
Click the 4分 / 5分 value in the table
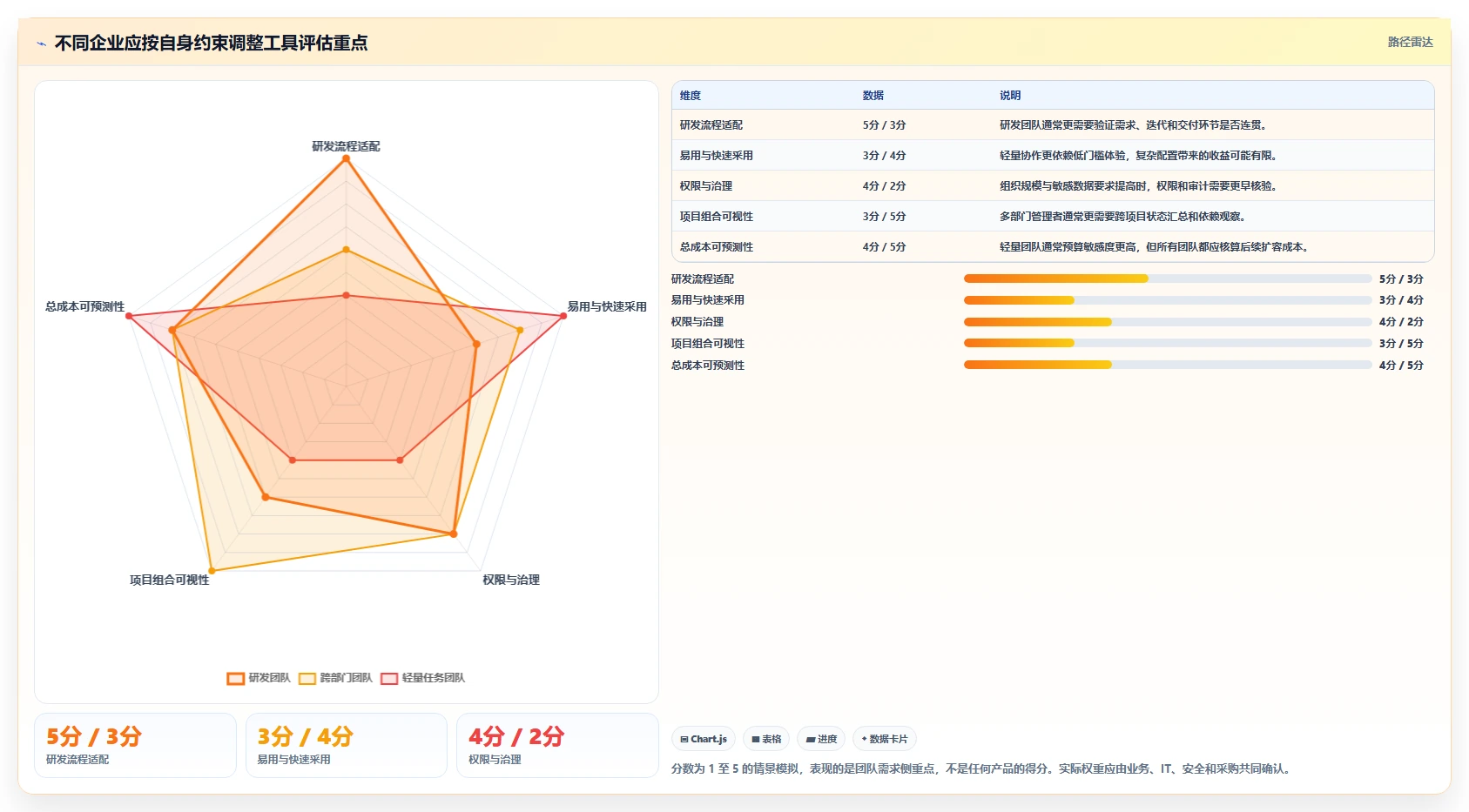click(885, 247)
